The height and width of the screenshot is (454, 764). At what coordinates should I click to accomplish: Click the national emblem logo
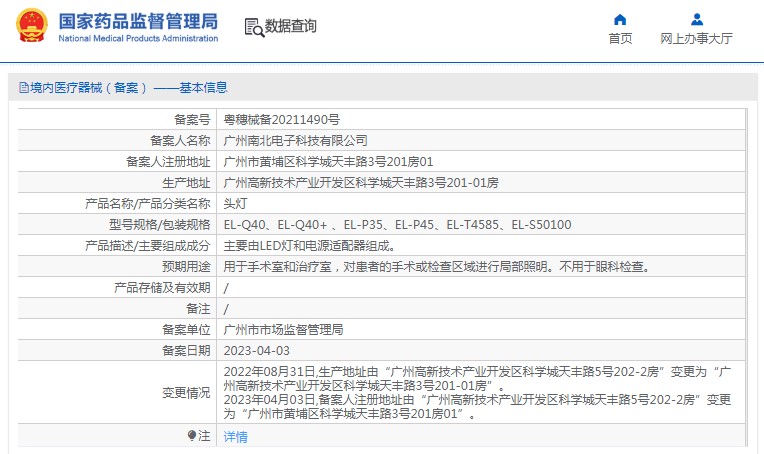click(32, 26)
